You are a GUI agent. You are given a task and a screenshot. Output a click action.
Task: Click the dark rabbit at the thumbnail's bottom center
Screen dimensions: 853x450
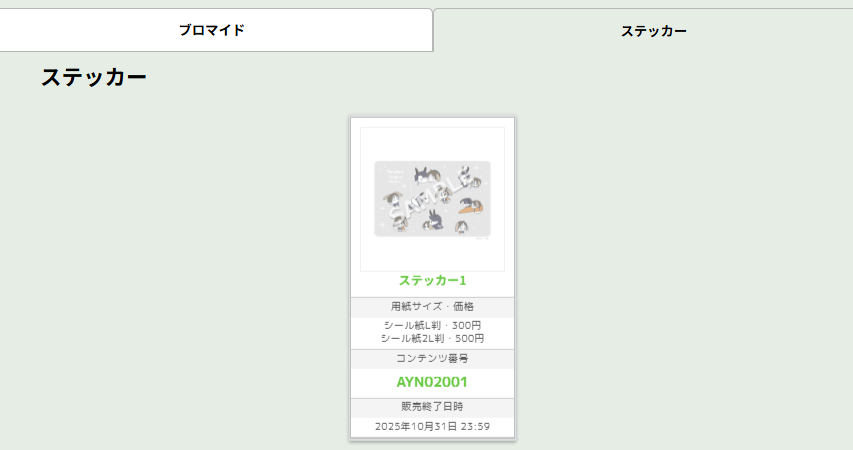coord(434,220)
